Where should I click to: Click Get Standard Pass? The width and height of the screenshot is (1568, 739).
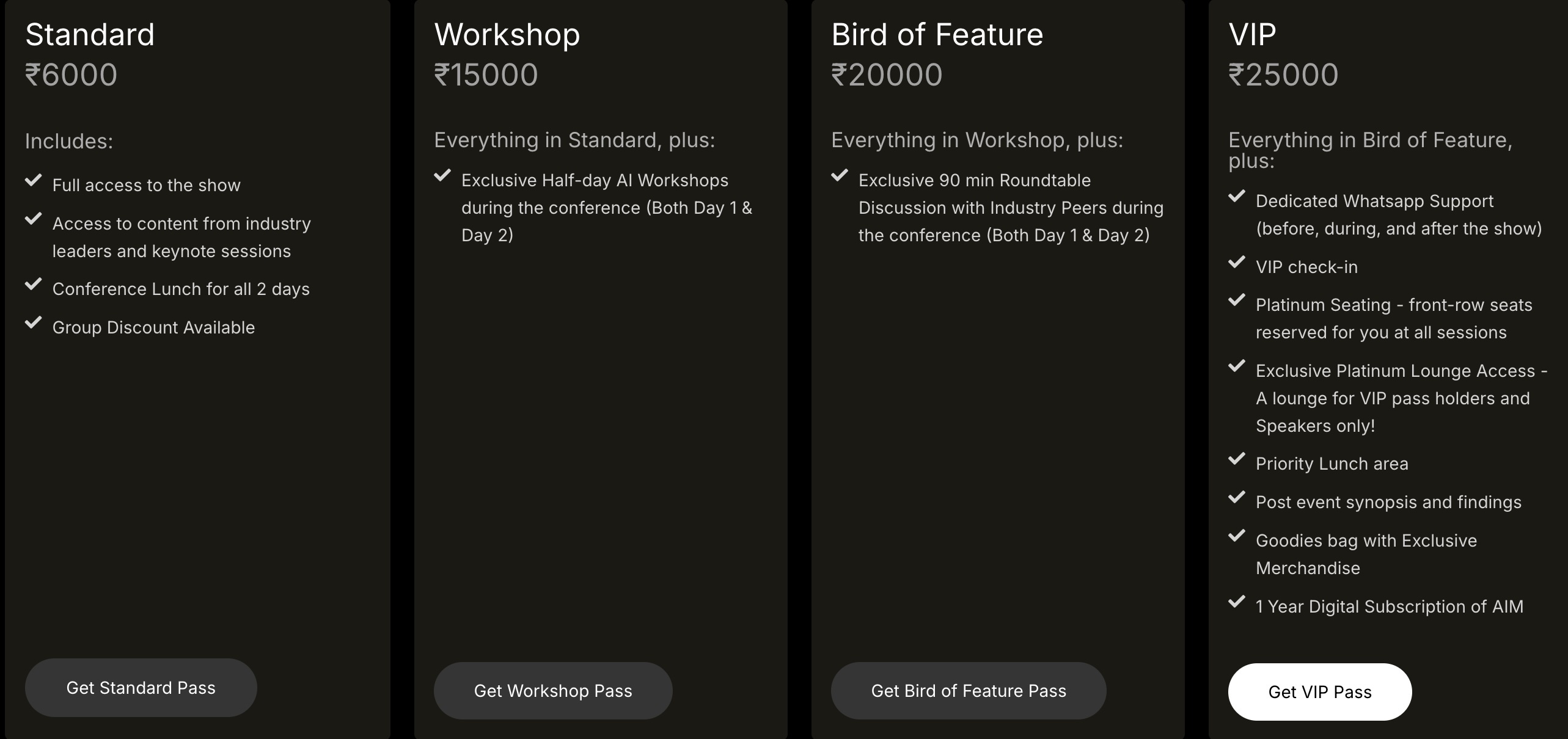coord(141,688)
